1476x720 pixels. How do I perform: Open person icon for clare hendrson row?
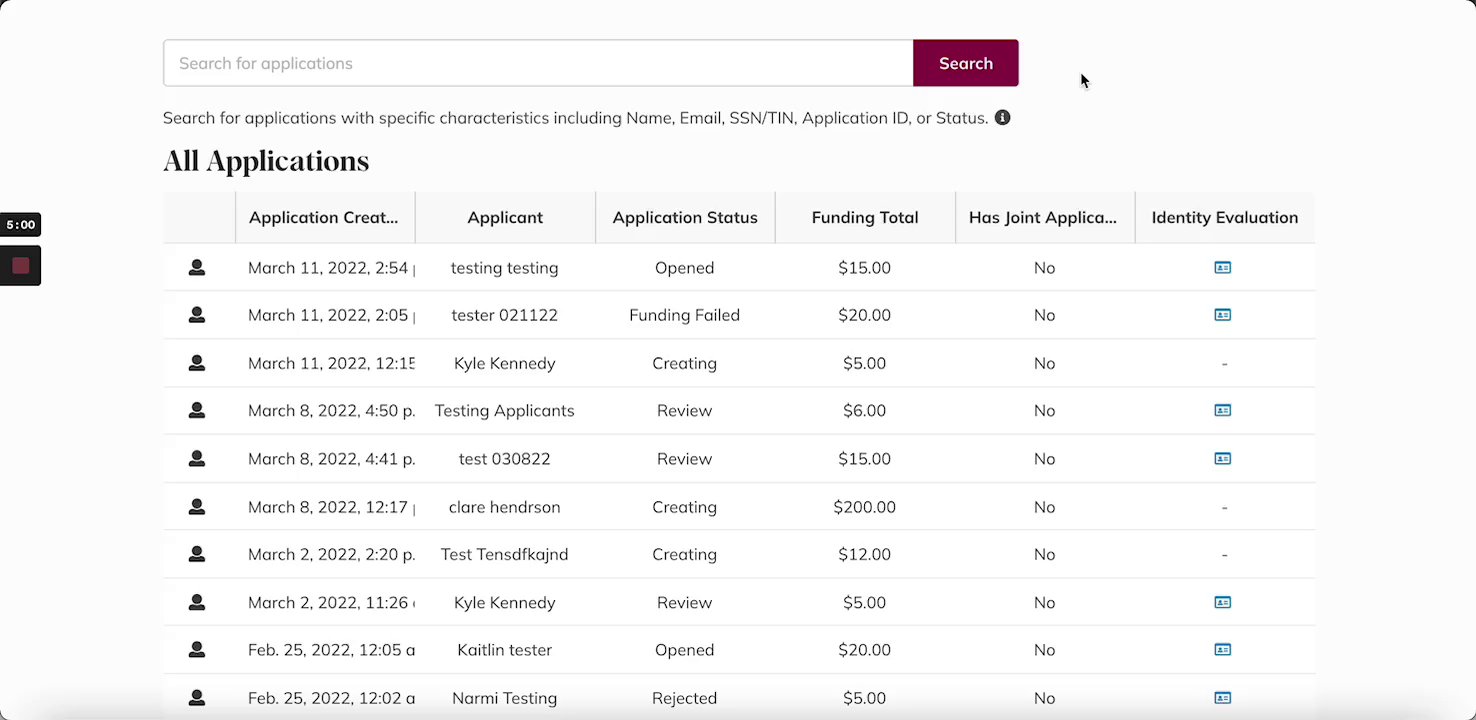click(x=197, y=507)
